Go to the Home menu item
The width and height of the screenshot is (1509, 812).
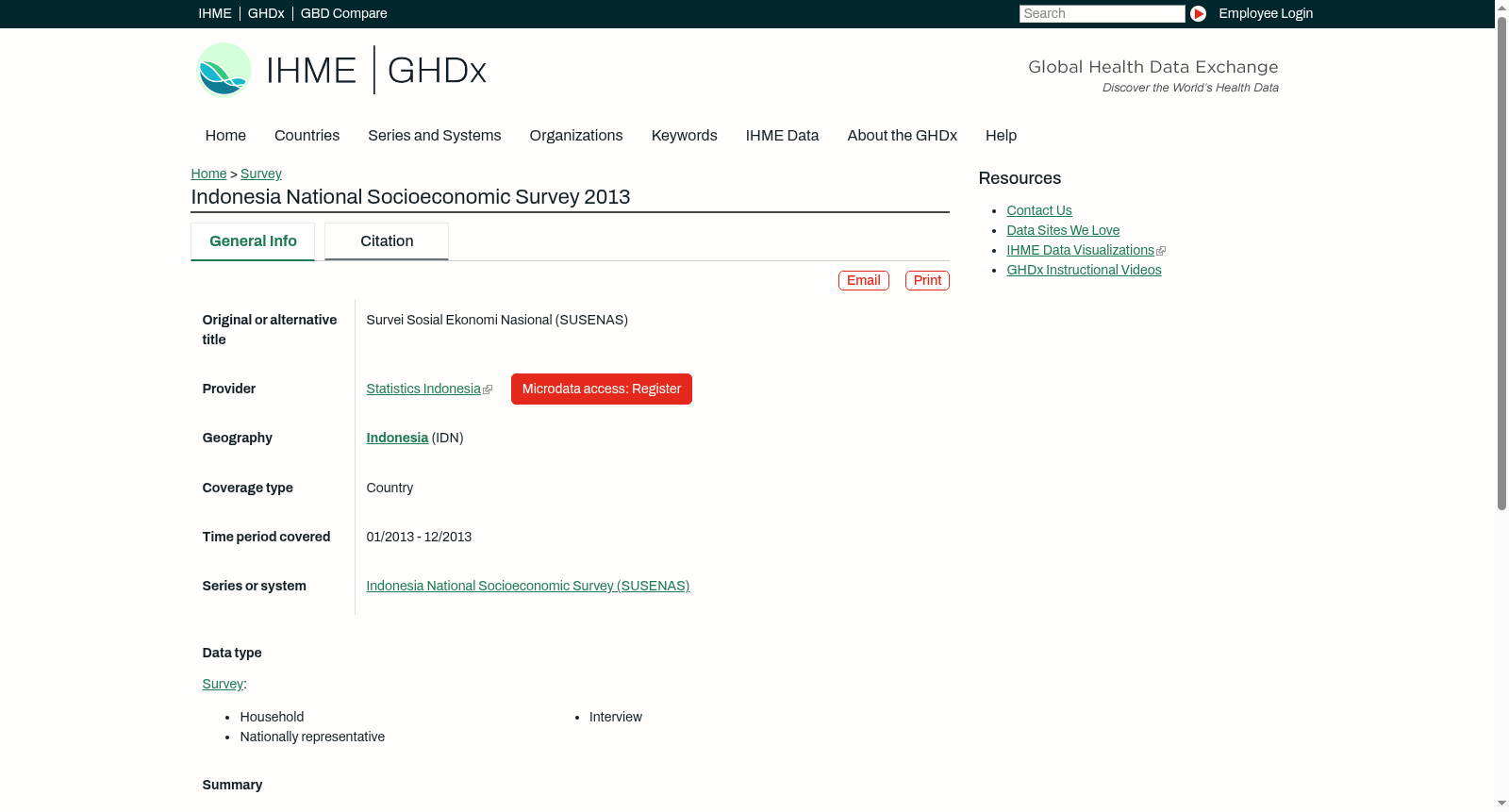225,136
